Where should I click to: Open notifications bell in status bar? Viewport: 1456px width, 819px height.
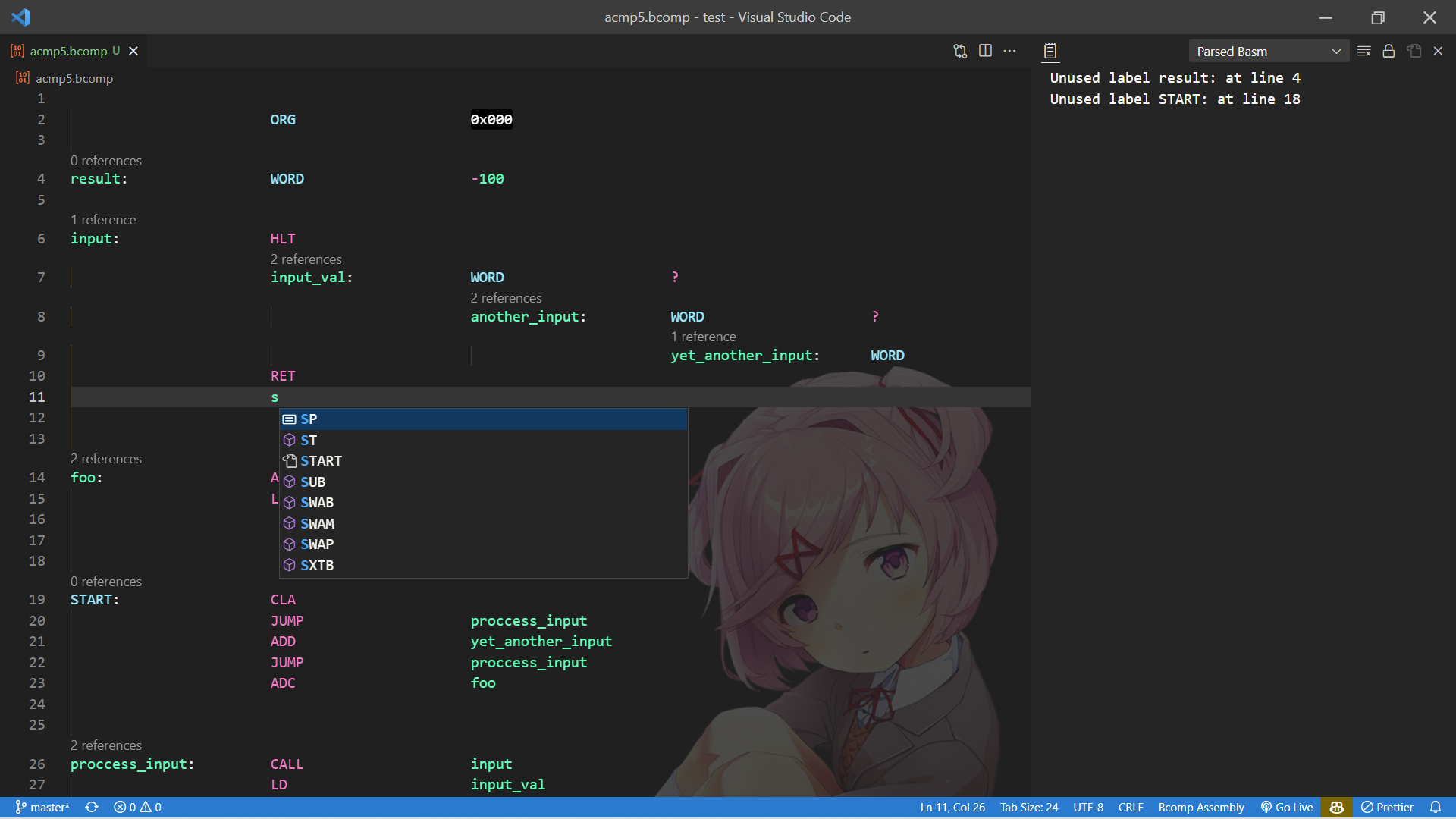pos(1436,808)
